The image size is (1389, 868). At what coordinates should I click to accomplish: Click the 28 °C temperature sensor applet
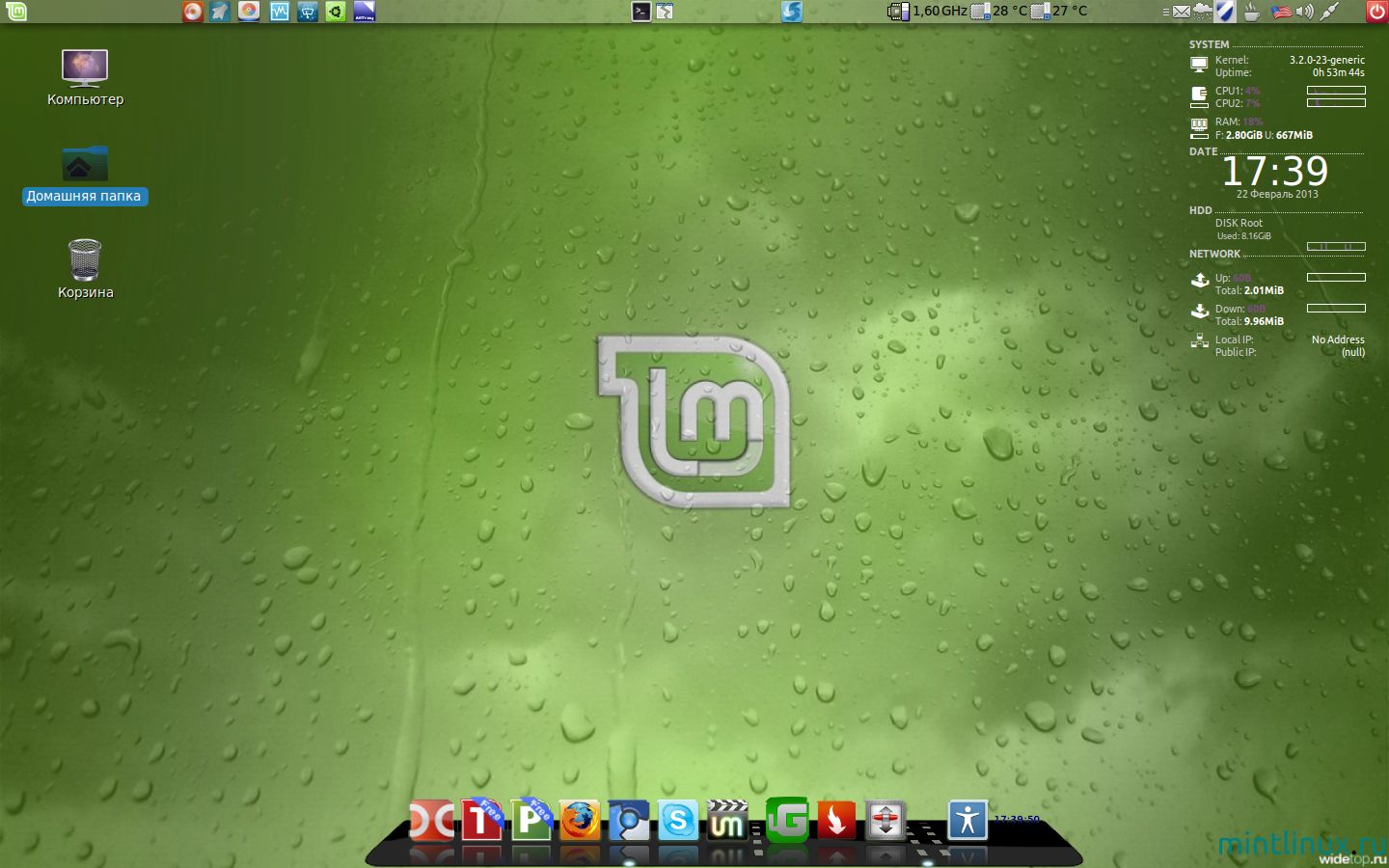point(999,12)
